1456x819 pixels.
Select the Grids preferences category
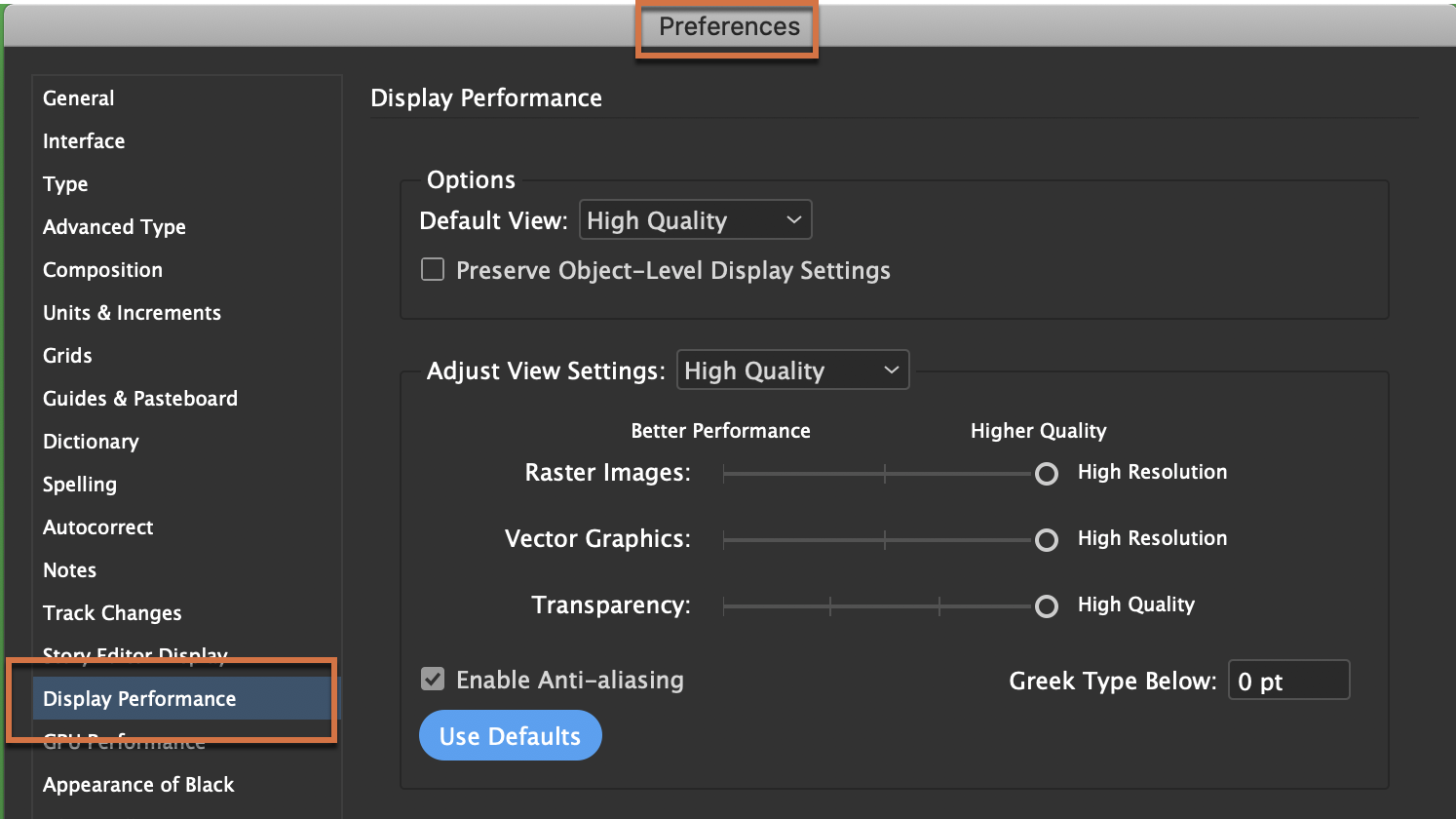[66, 355]
